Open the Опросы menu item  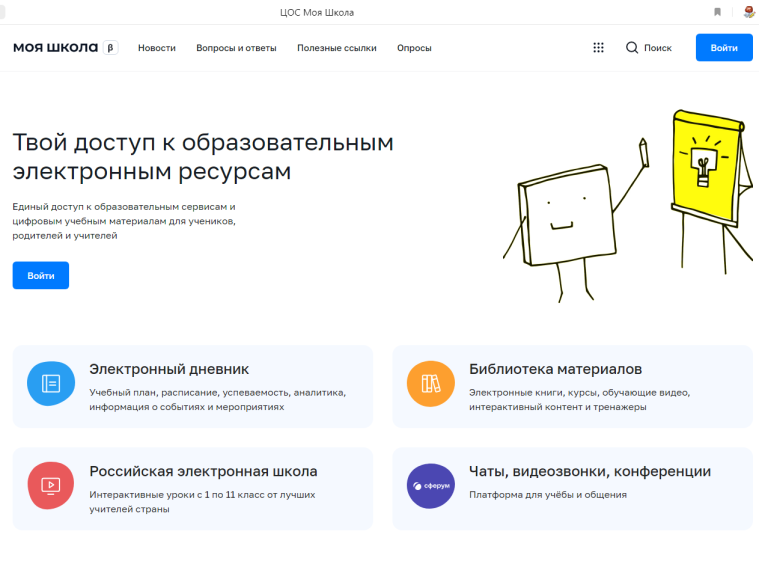click(414, 48)
